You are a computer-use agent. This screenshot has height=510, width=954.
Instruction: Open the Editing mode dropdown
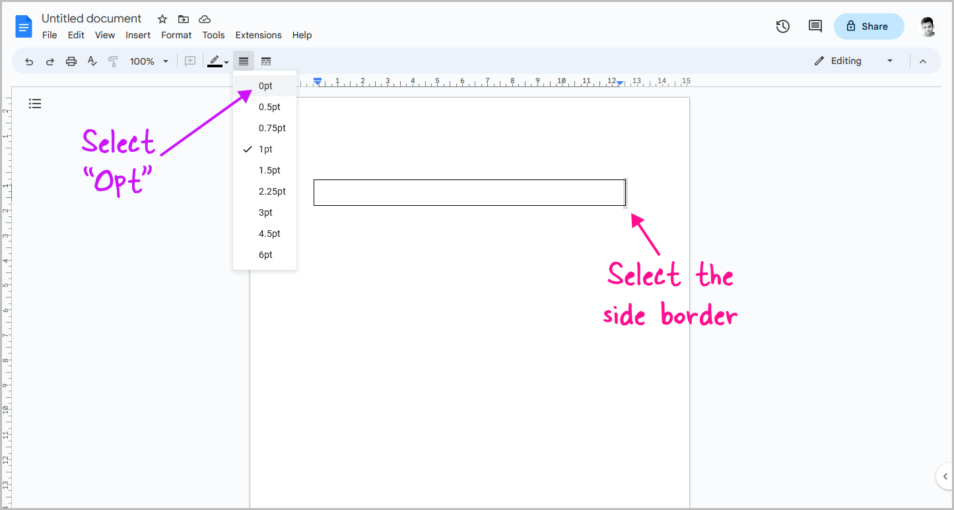tap(854, 61)
